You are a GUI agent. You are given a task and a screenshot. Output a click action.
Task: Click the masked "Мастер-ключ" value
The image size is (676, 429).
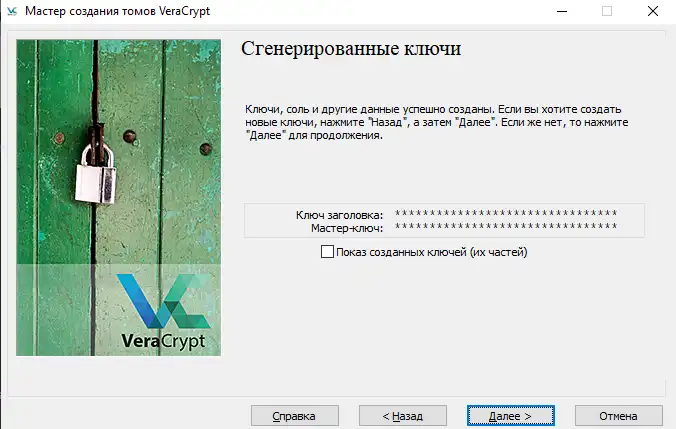pos(506,228)
